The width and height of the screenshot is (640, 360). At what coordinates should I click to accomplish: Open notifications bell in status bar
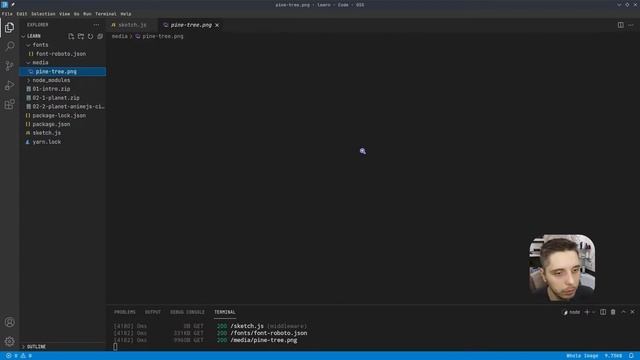click(631, 356)
